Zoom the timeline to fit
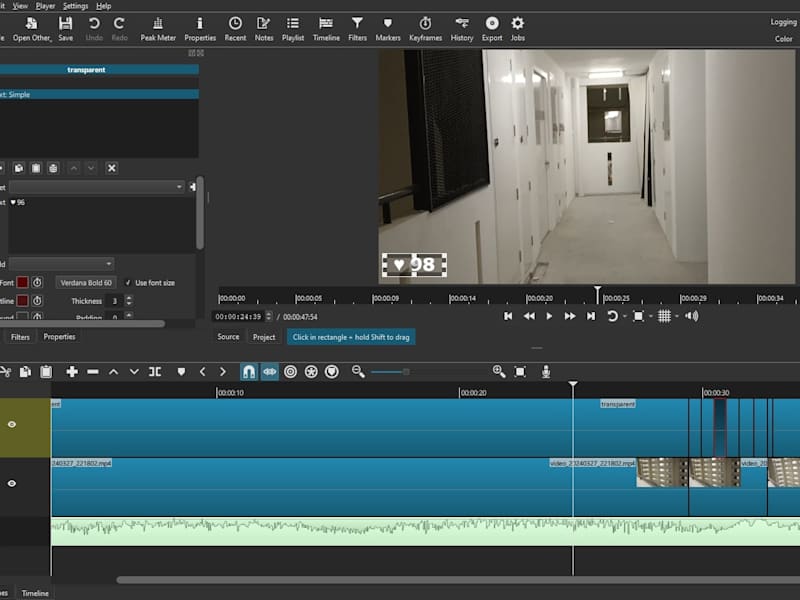 [520, 371]
